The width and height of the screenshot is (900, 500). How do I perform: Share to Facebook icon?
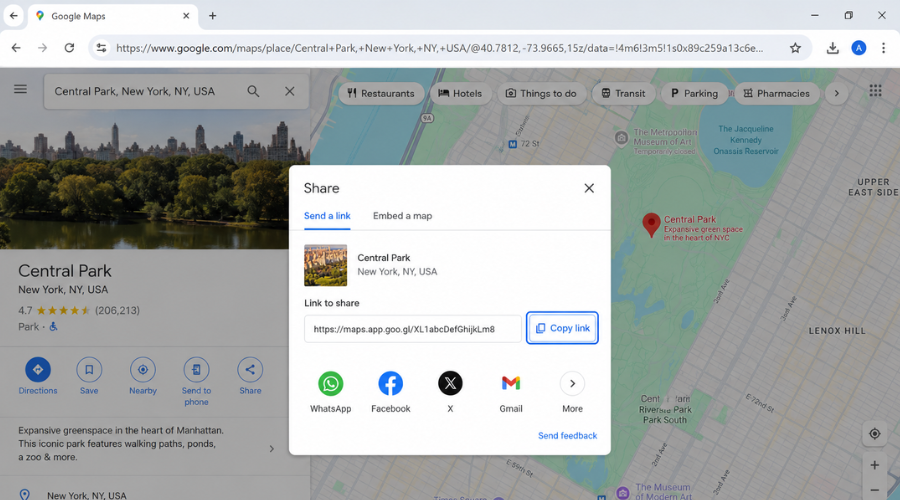tap(390, 383)
